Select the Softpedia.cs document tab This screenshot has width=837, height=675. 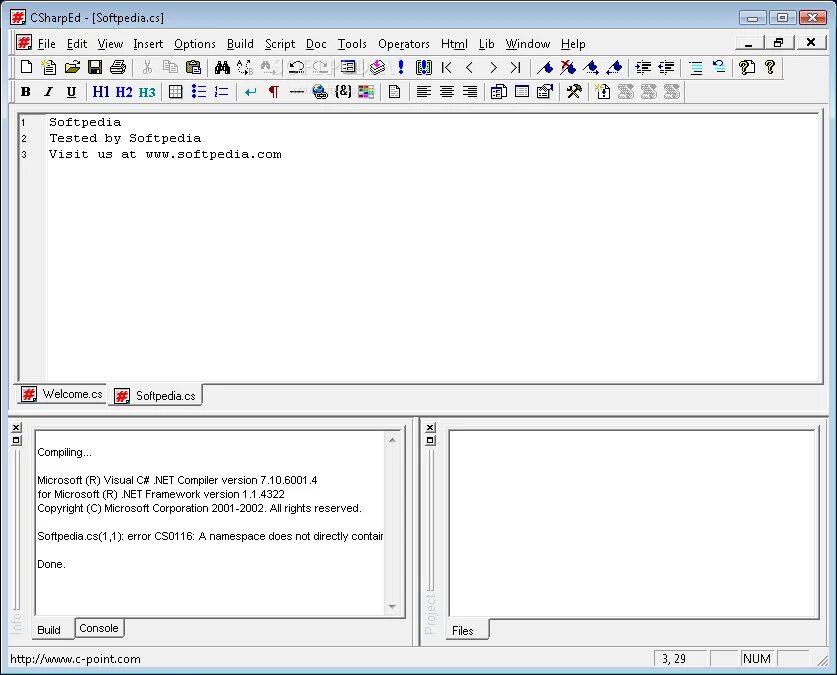pos(155,395)
